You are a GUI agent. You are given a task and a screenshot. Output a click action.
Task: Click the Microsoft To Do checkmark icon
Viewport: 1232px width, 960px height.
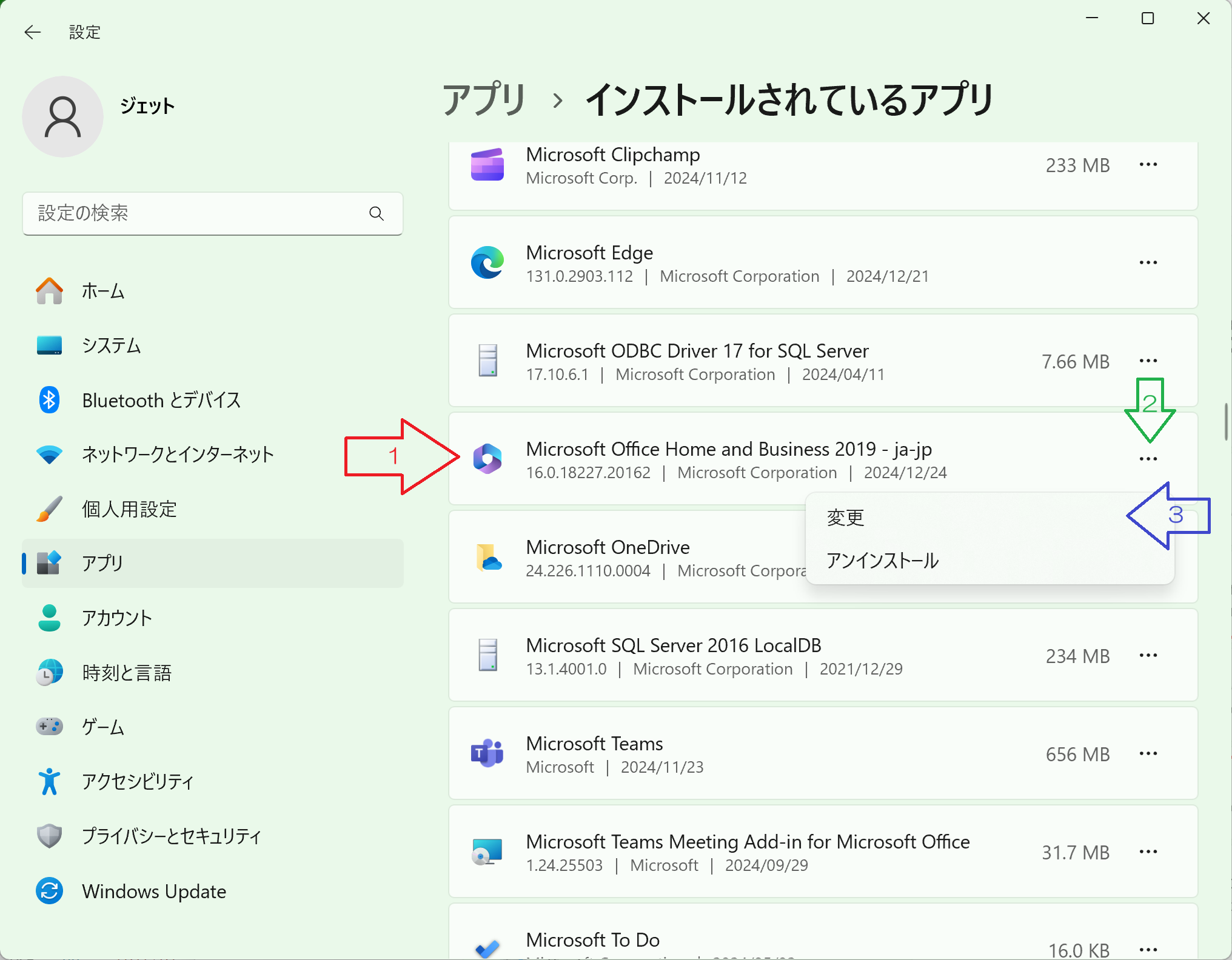487,949
